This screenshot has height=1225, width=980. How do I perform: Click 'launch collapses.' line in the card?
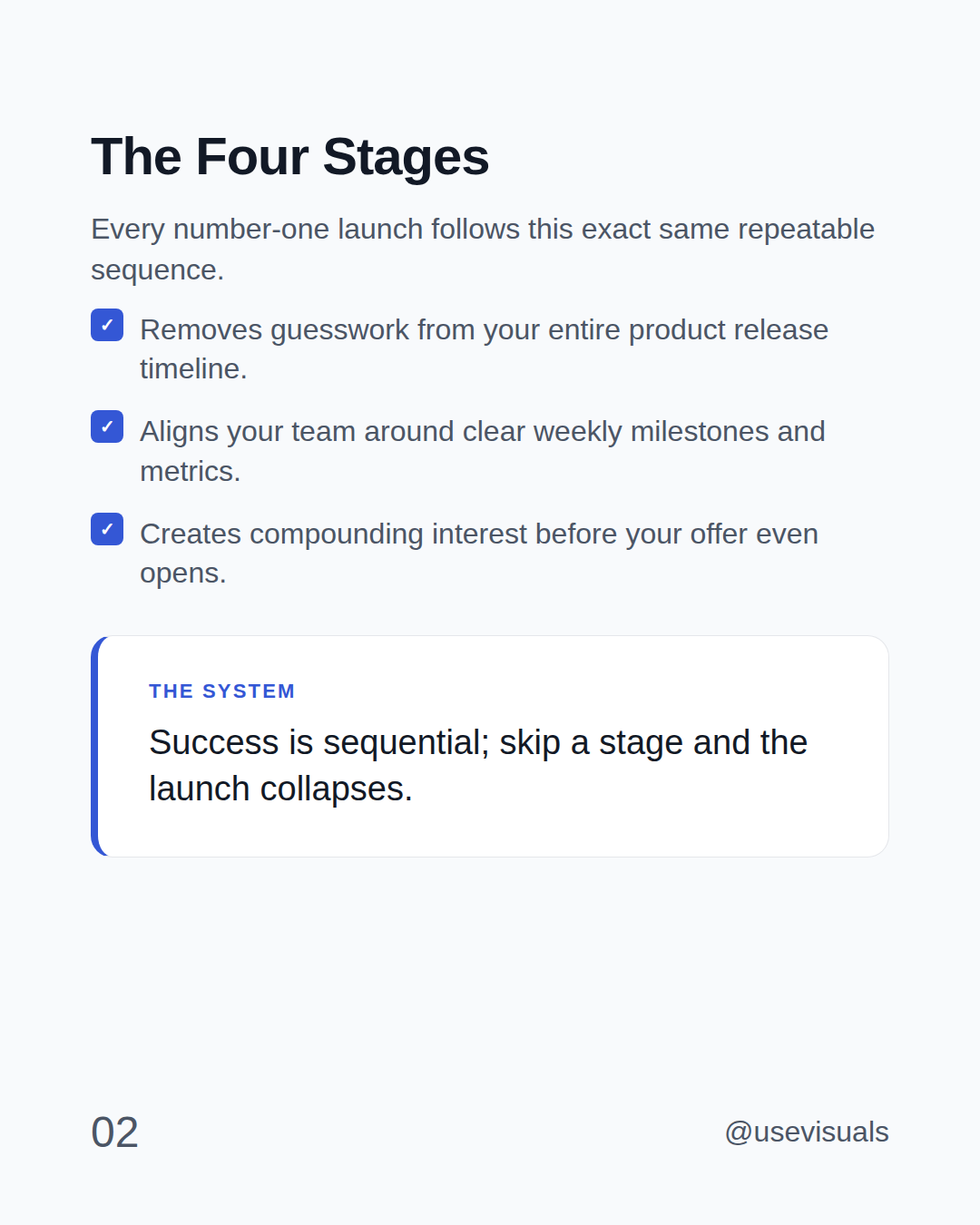point(280,789)
